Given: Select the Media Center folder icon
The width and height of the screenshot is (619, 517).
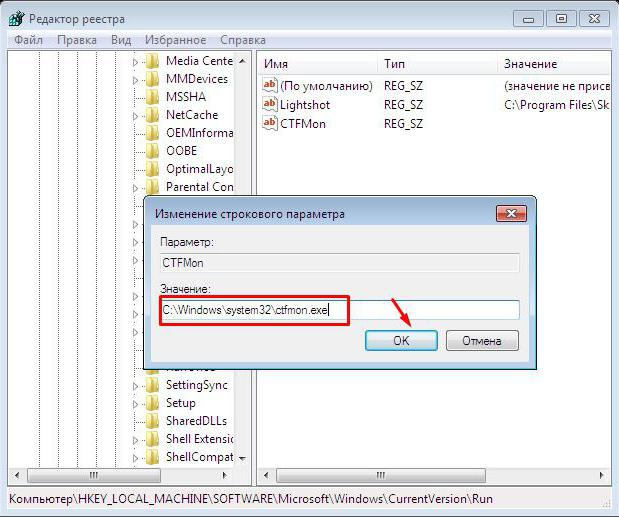Looking at the screenshot, I should 152,61.
